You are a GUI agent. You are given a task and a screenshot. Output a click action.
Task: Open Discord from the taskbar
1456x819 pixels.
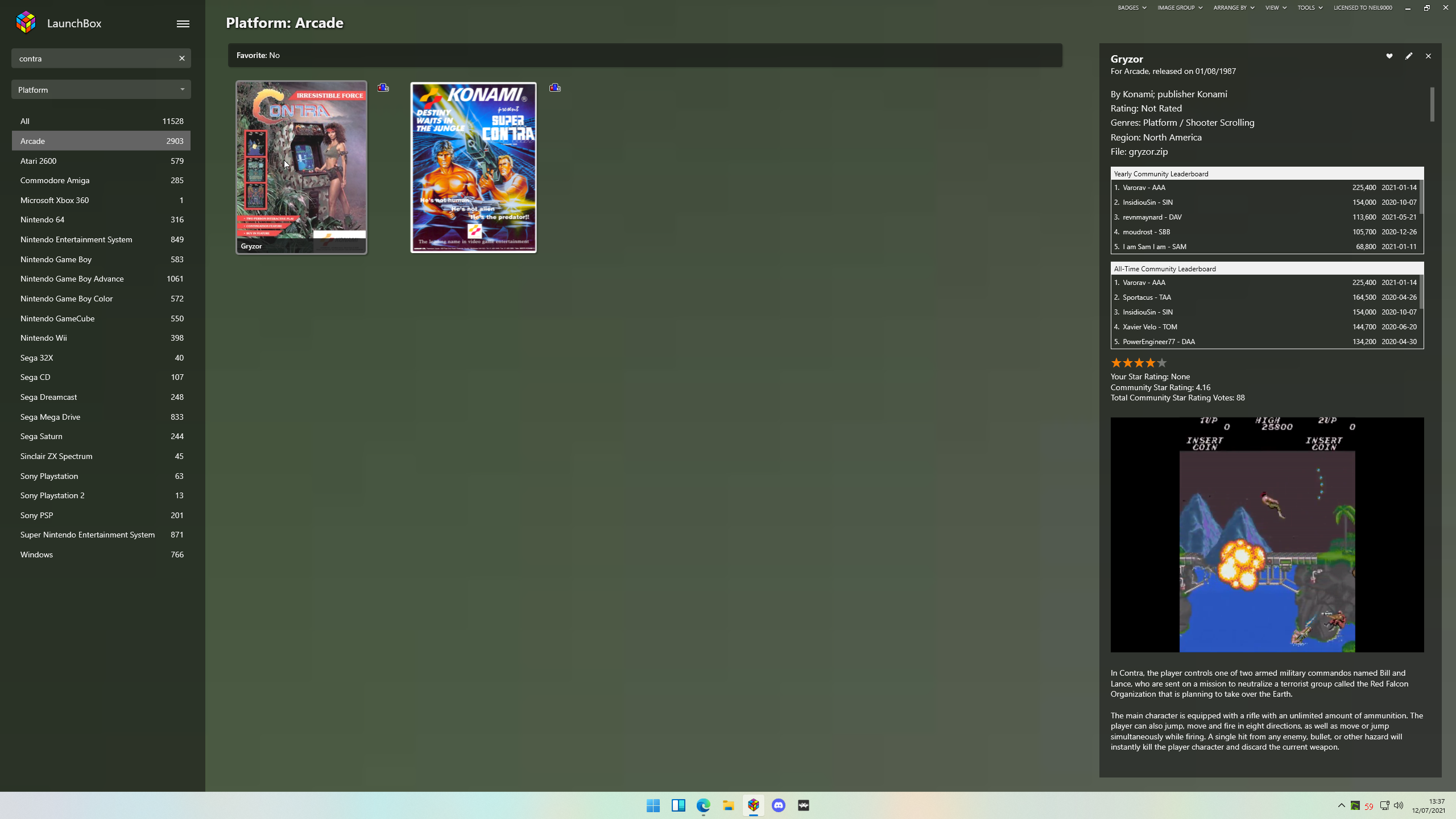[778, 805]
